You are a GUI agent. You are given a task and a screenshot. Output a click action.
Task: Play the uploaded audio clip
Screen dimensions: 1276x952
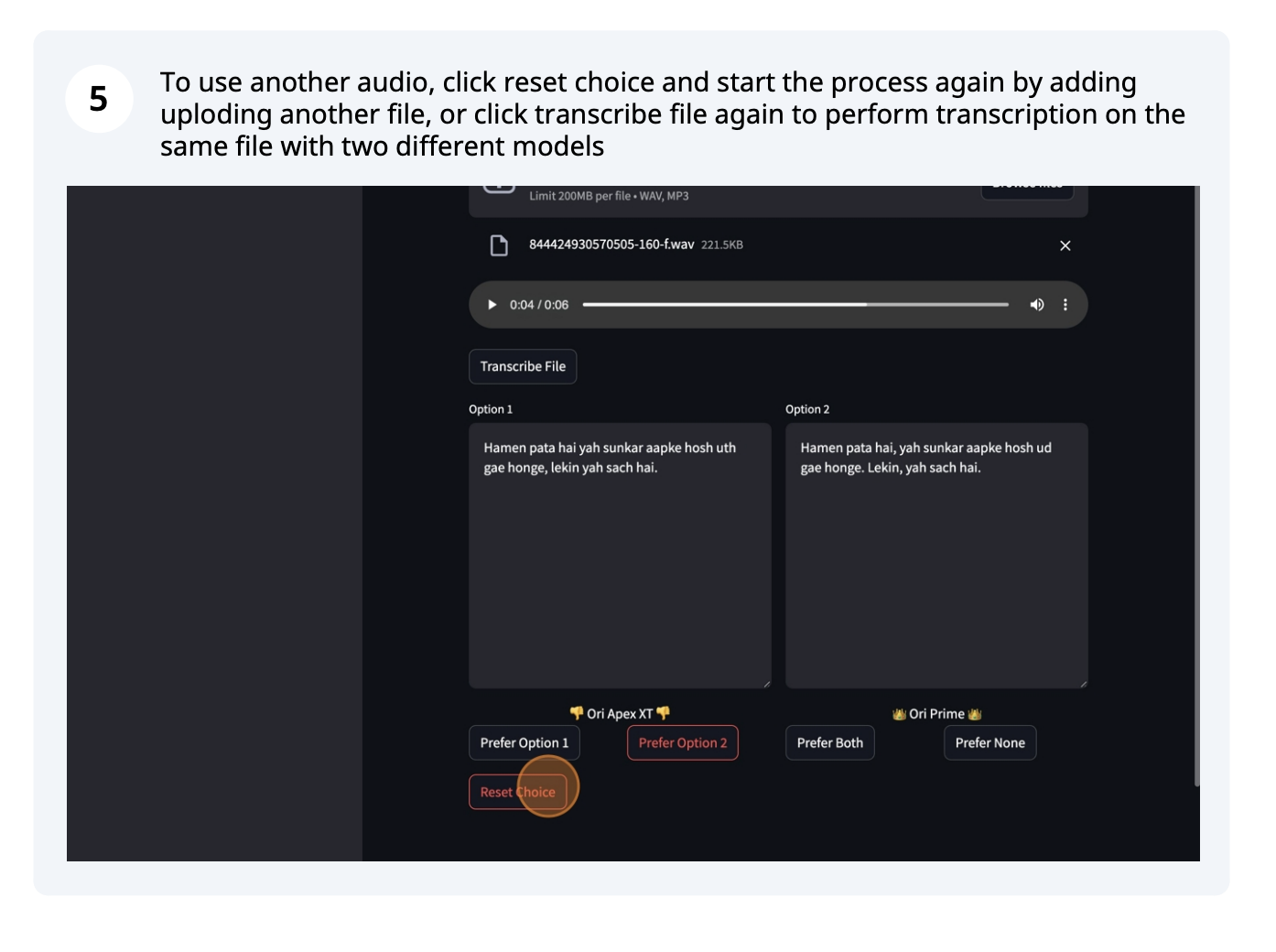[492, 305]
